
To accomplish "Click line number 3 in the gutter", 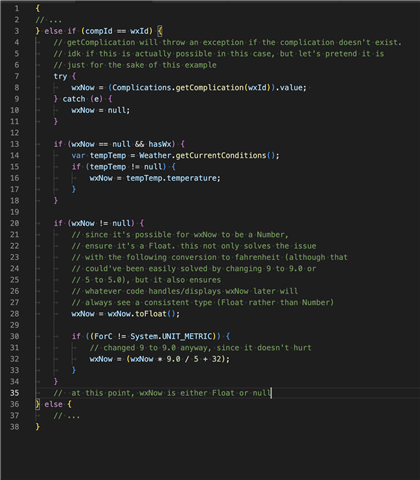I will [17, 31].
